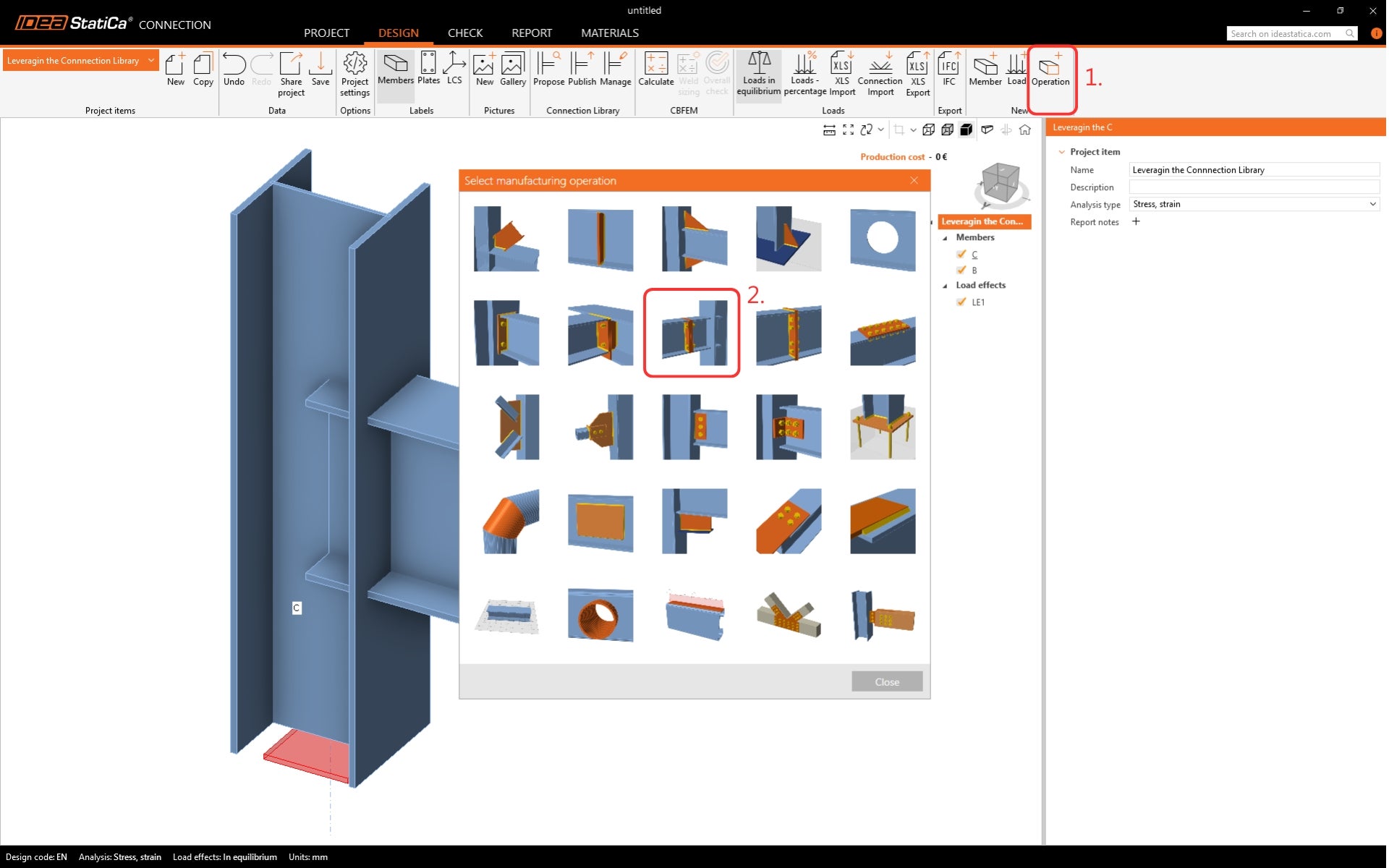Open the Analysis type dropdown
Screen dimensions: 1389x868
1254,204
